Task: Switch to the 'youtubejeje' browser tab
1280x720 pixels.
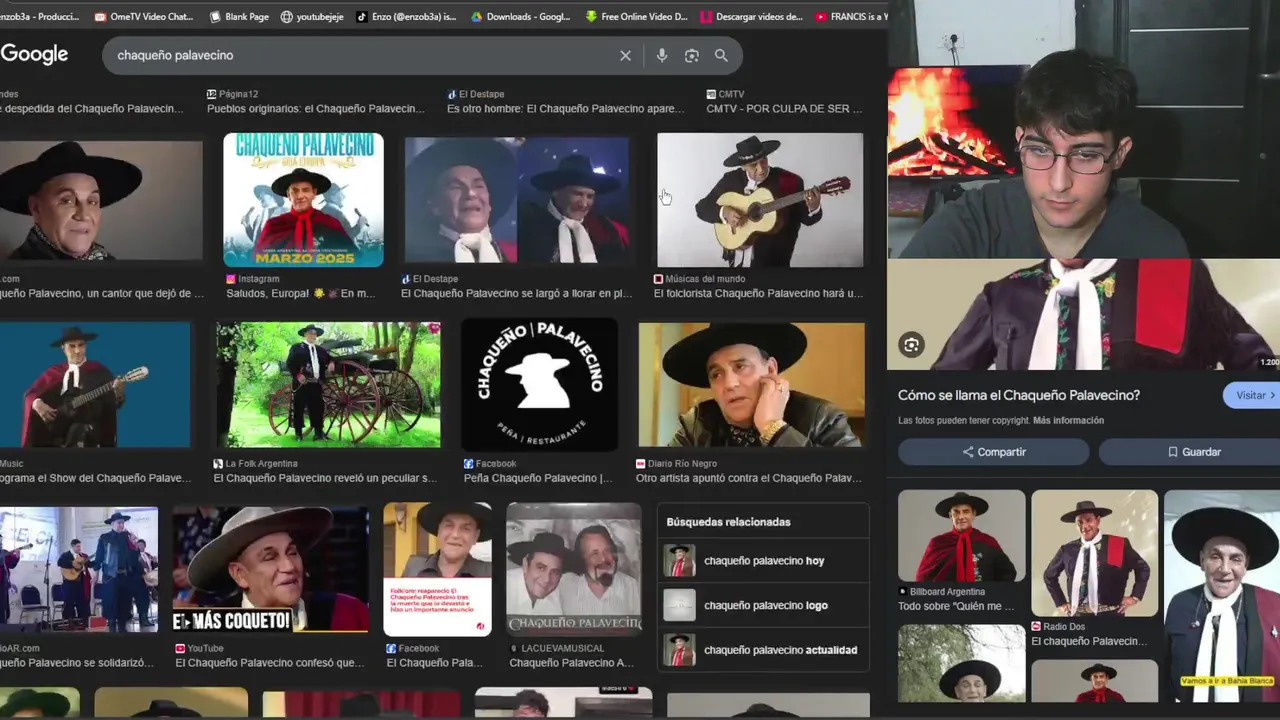Action: 312,16
